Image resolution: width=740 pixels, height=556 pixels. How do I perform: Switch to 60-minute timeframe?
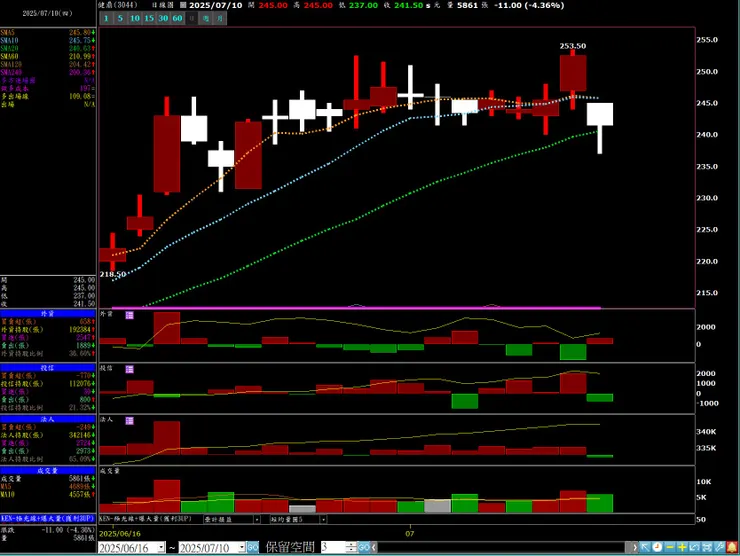[x=177, y=18]
